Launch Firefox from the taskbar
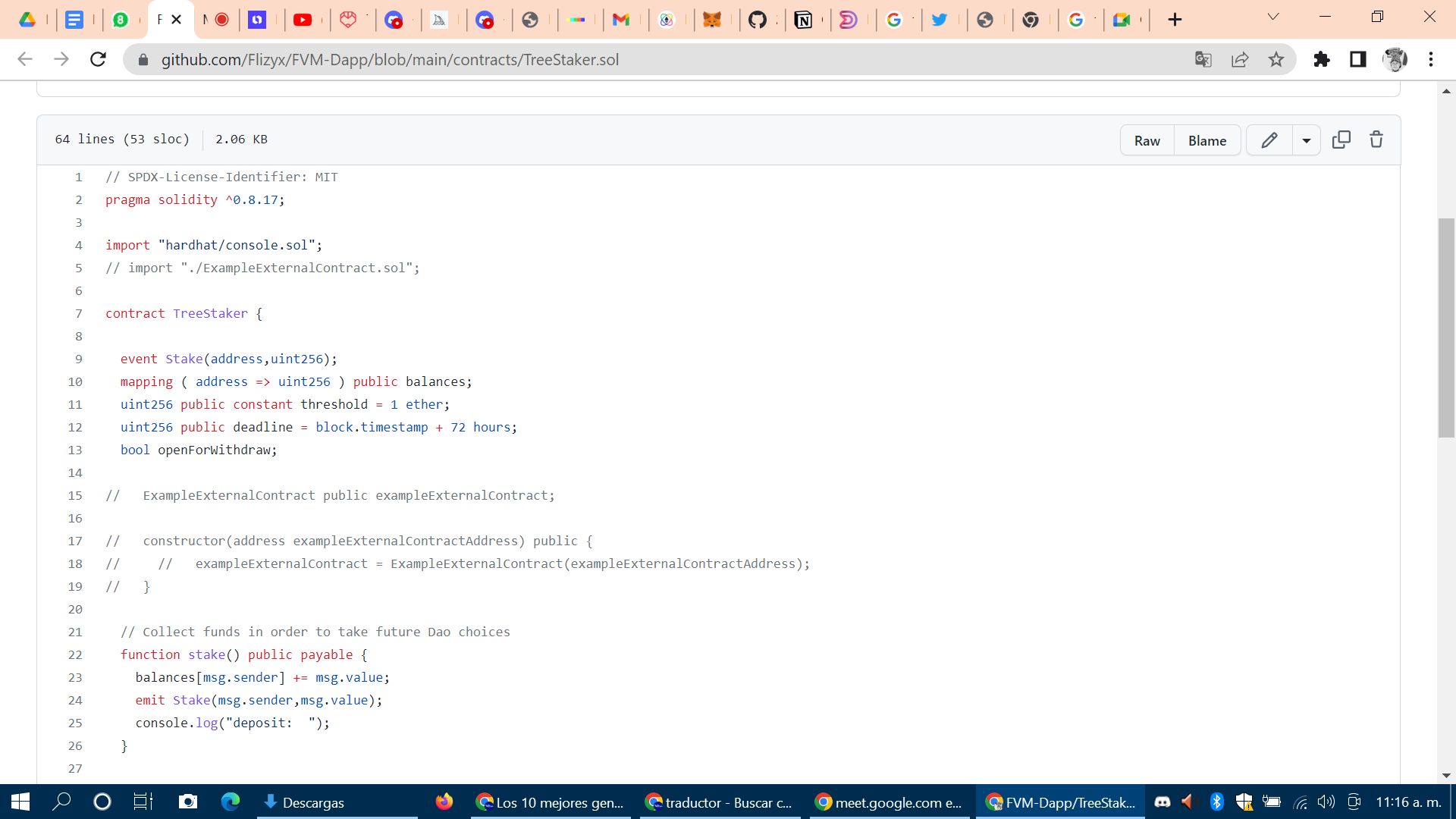 pos(444,802)
